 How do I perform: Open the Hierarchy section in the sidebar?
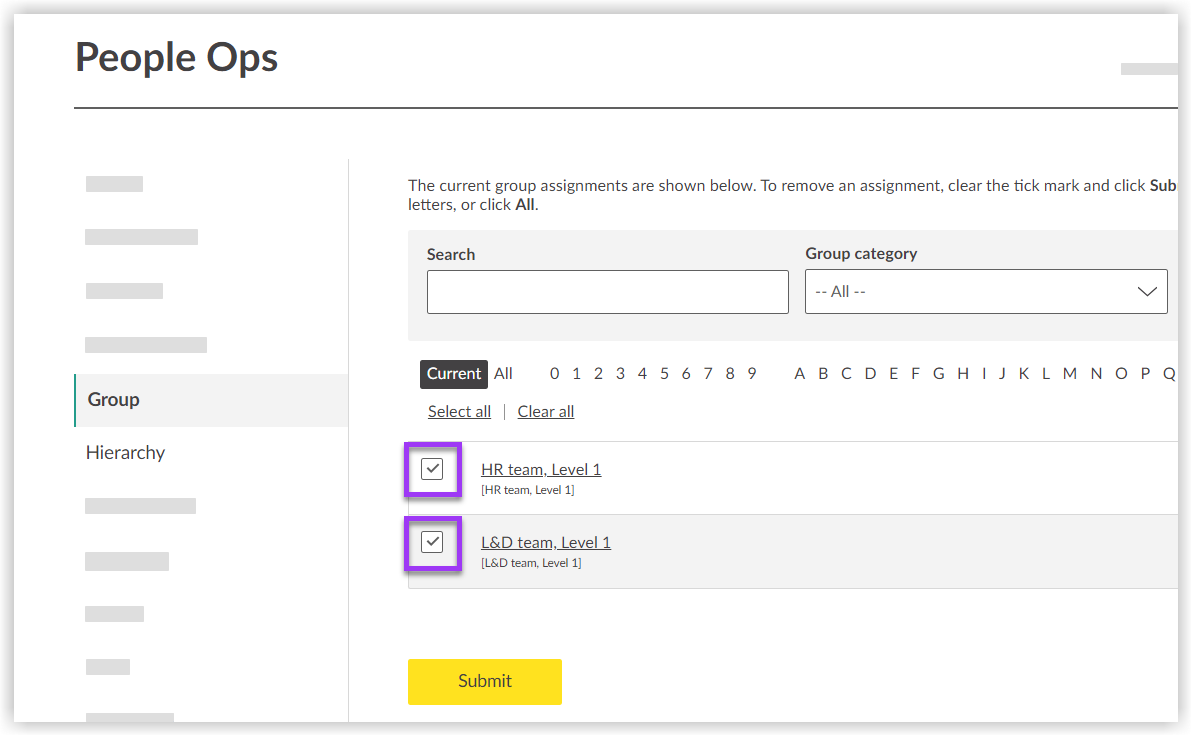point(125,452)
